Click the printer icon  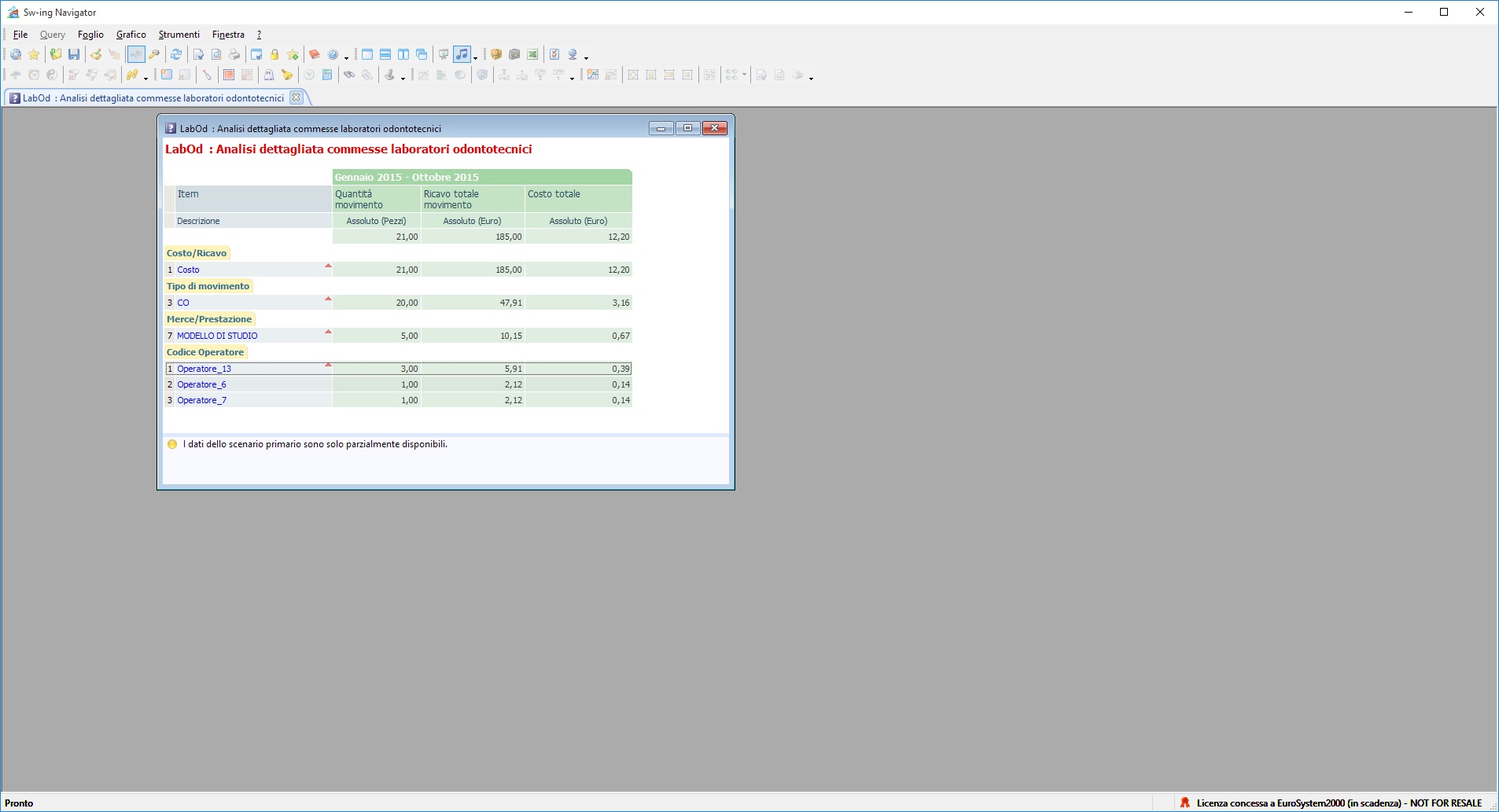(234, 54)
